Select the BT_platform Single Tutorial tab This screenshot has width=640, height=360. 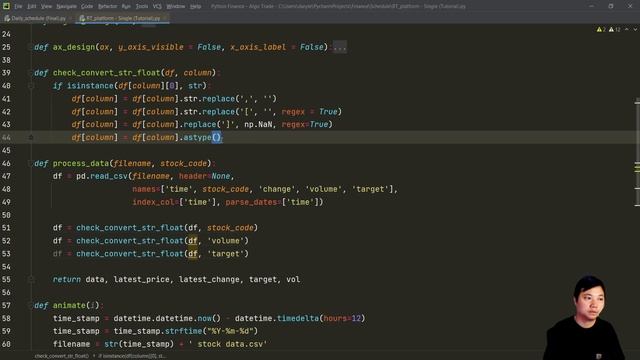(121, 18)
